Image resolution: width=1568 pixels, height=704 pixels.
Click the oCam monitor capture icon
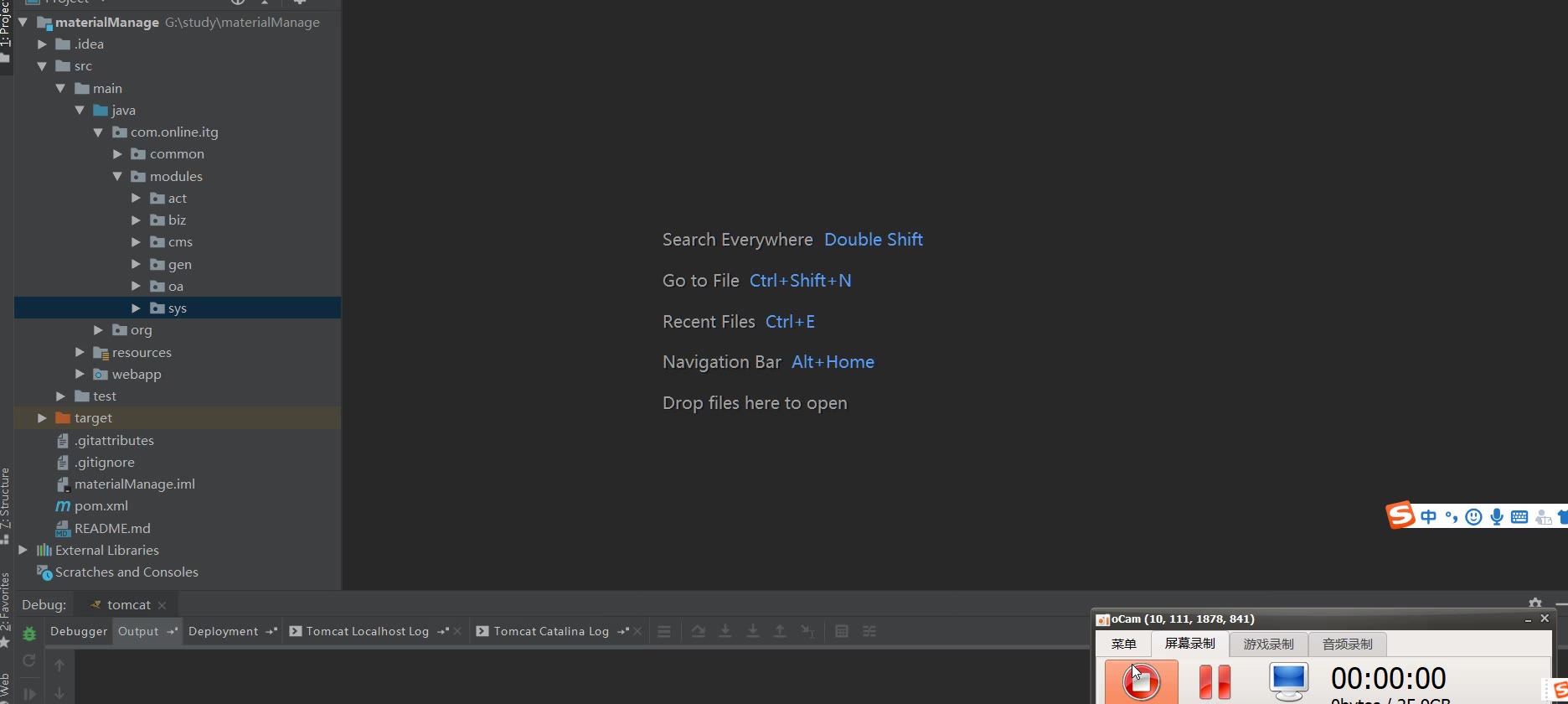point(1287,681)
